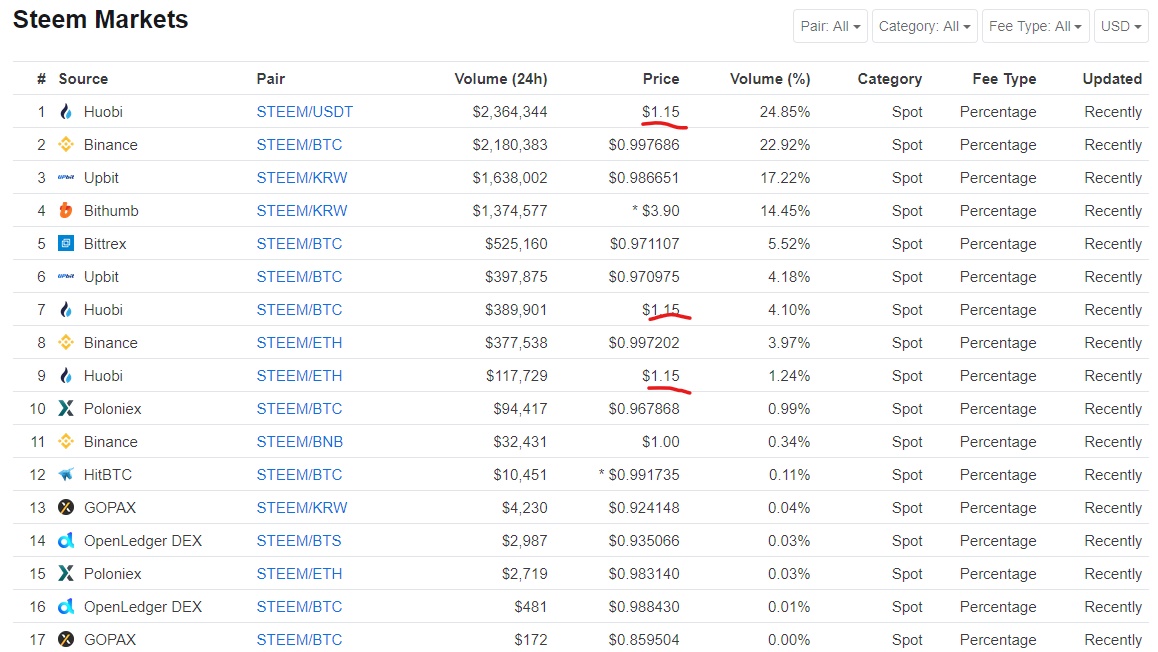
Task: Open Binance STEEM/ETH pair link in row 8
Action: (x=299, y=343)
